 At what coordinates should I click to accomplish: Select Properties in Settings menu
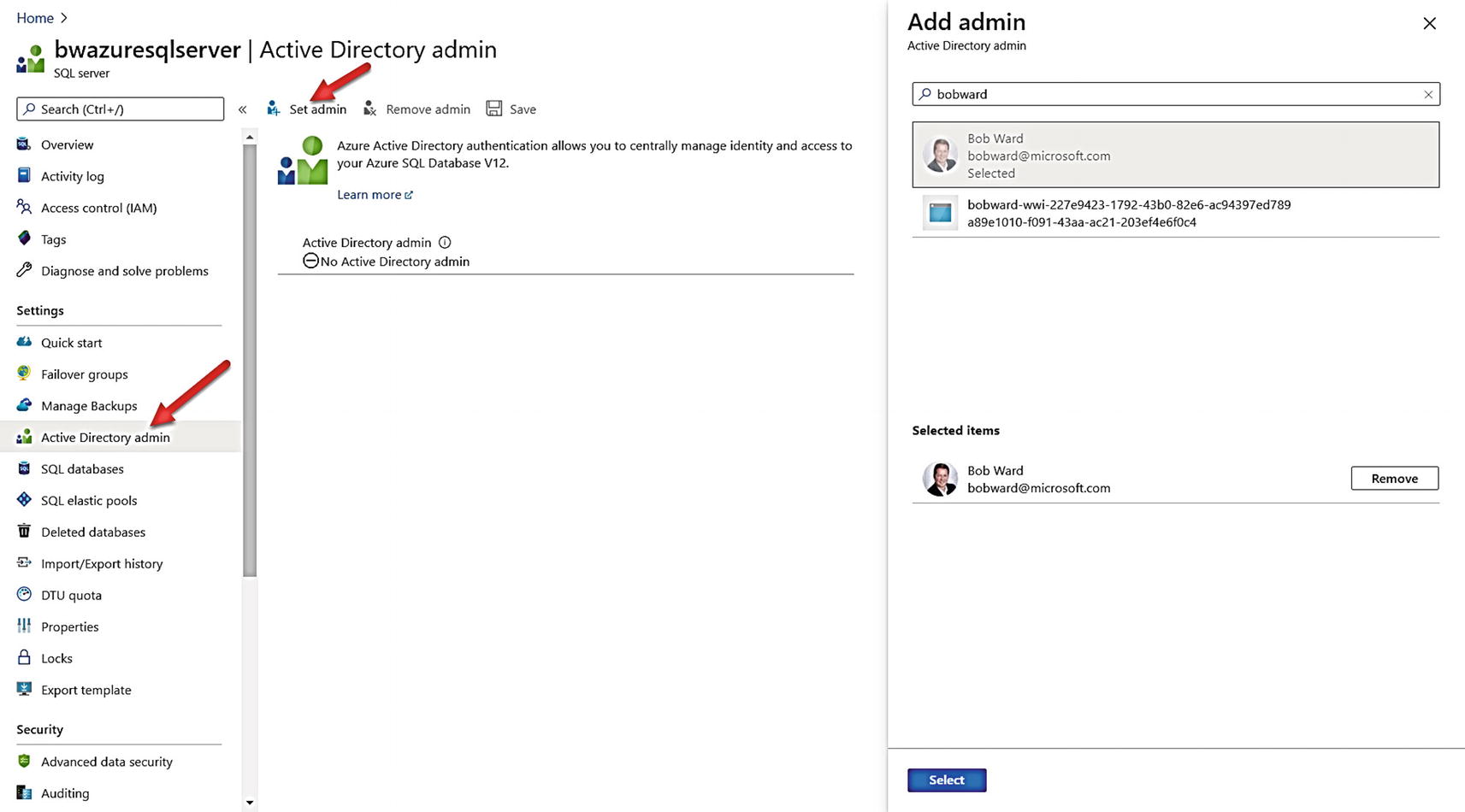70,627
